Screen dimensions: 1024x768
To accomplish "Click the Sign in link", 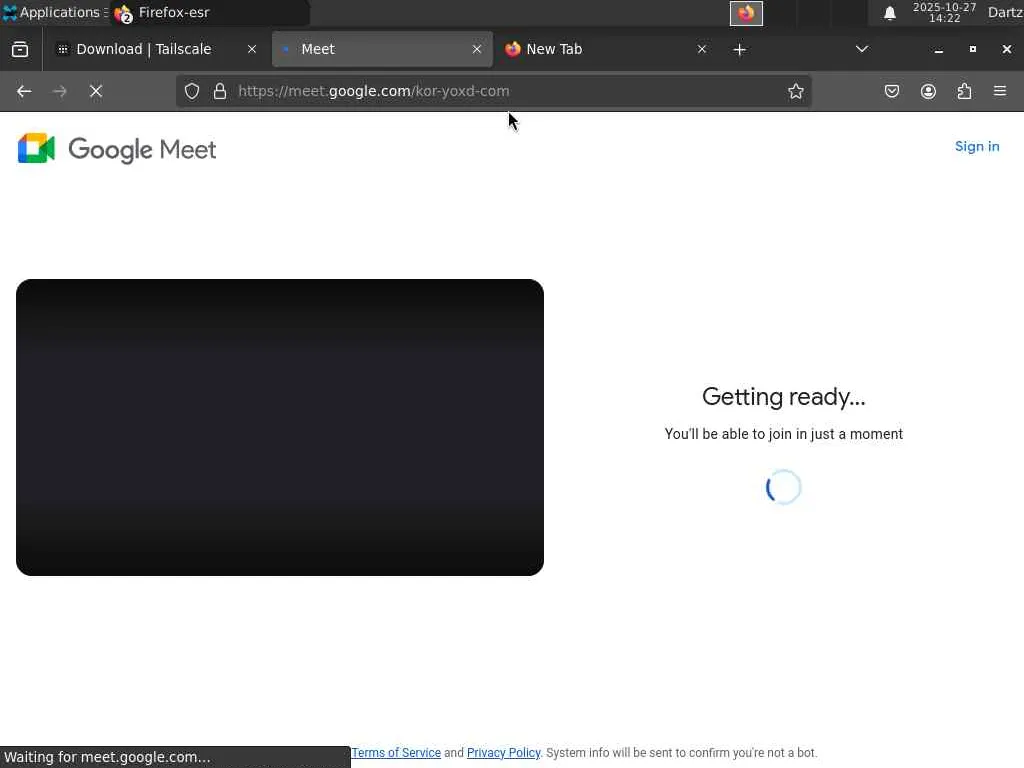I will point(977,146).
